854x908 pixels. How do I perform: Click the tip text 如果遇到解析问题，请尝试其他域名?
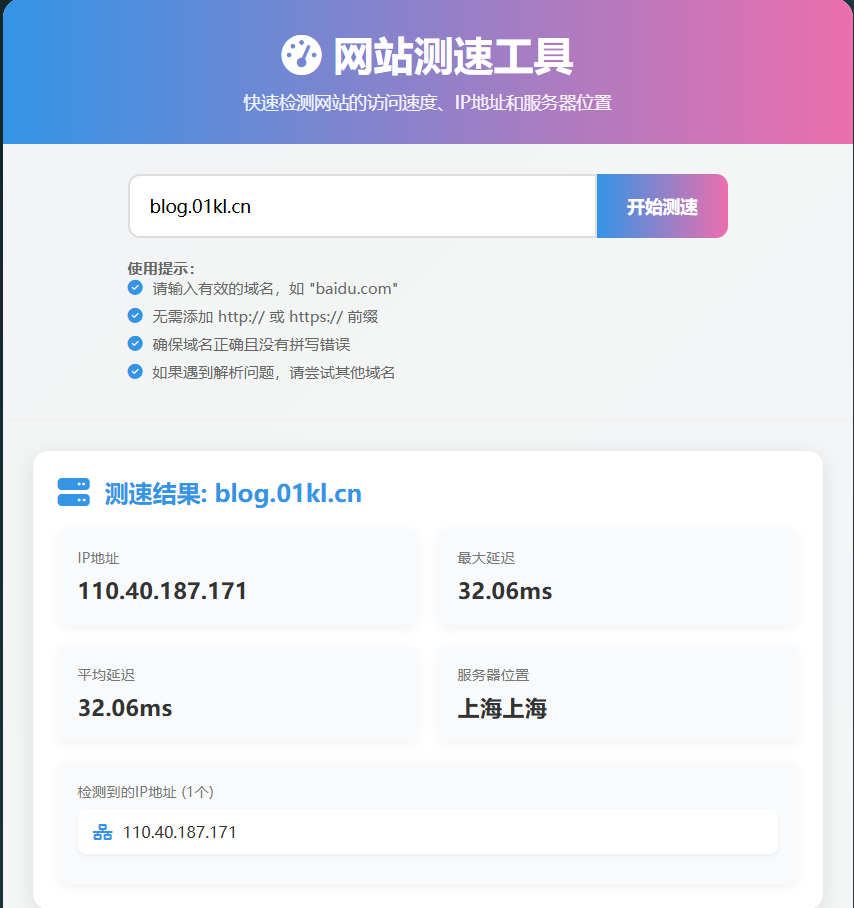coord(274,372)
